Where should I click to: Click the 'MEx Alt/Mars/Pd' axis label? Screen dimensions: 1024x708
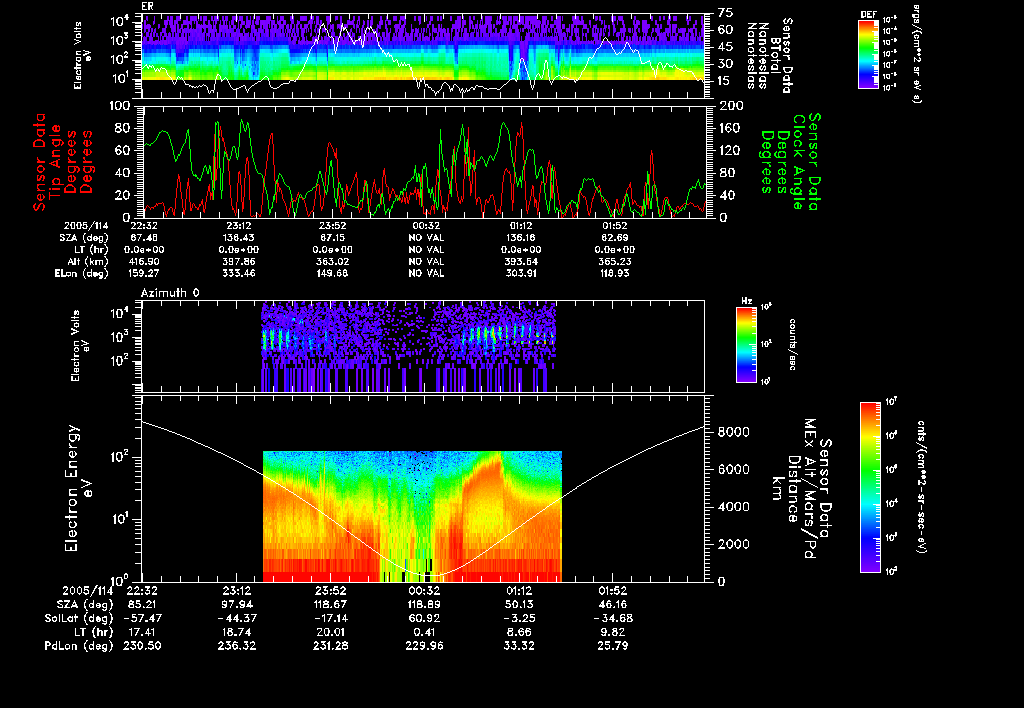click(810, 489)
